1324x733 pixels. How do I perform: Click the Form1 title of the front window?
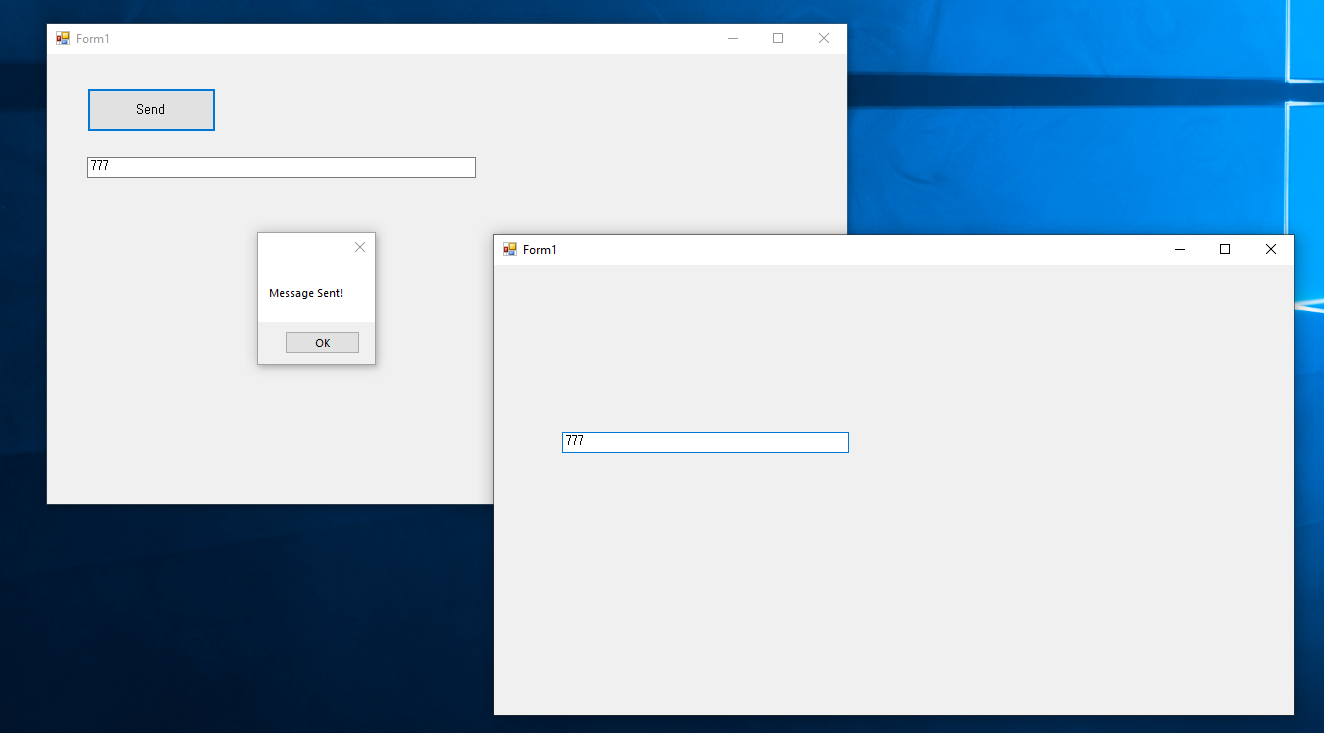tap(540, 250)
